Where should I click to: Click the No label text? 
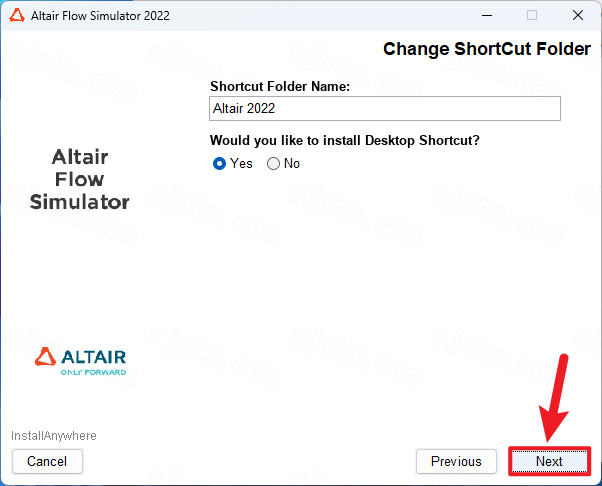(292, 164)
